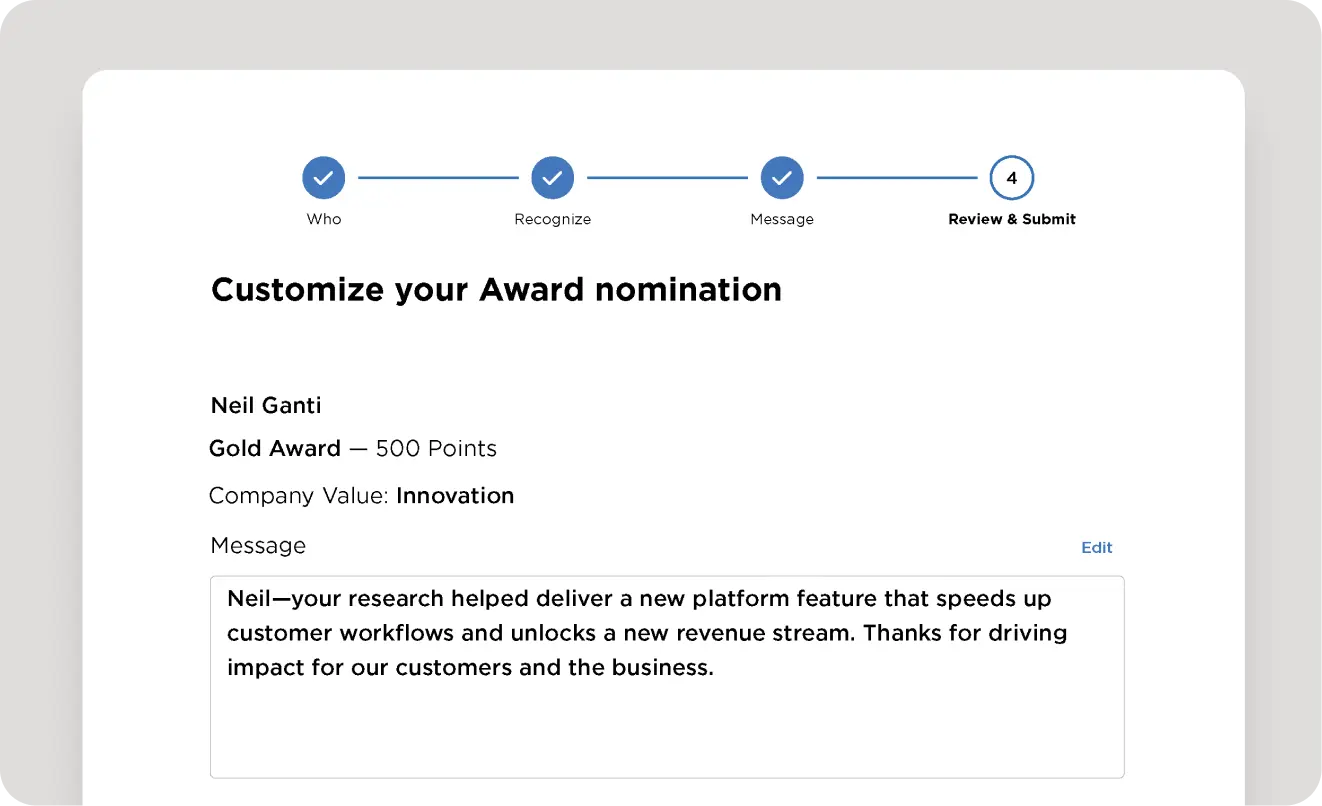Click the progress line between Who and Recognize
1322x806 pixels.
(438, 178)
